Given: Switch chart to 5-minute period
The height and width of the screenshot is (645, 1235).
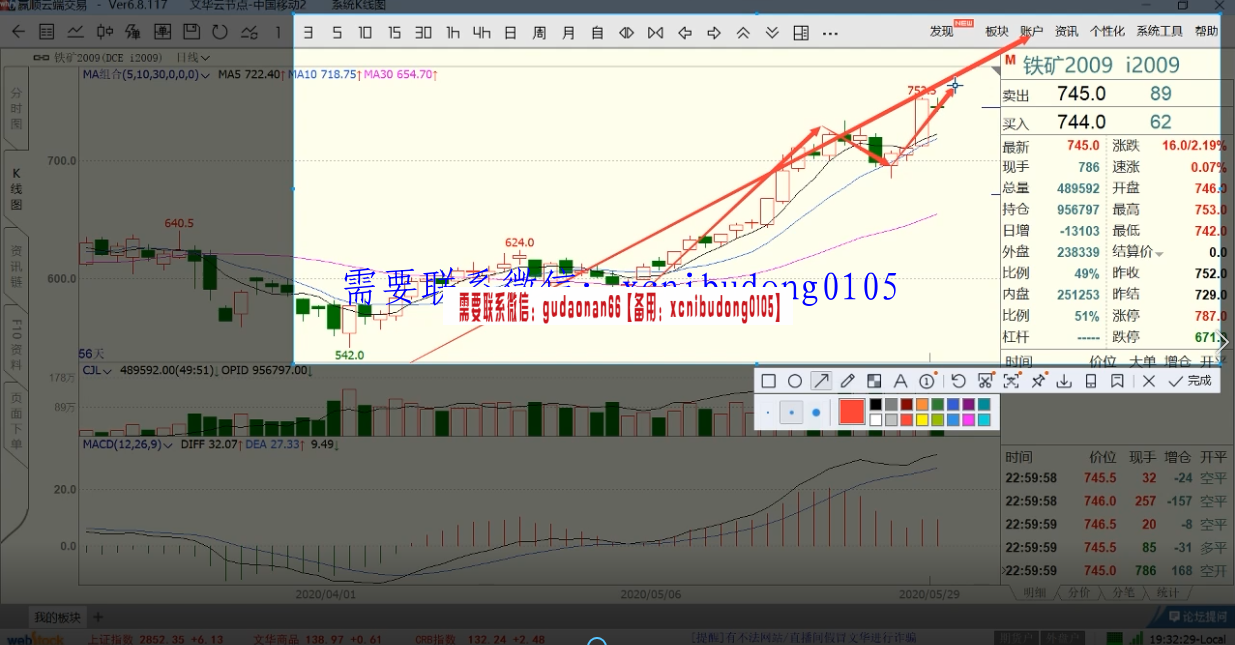Looking at the screenshot, I should (x=337, y=33).
